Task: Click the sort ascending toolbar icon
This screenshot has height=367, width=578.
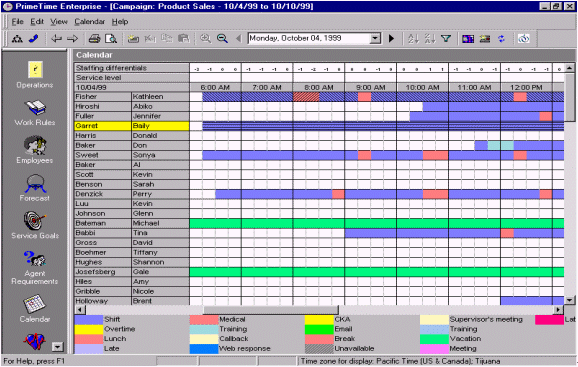Action: 414,38
